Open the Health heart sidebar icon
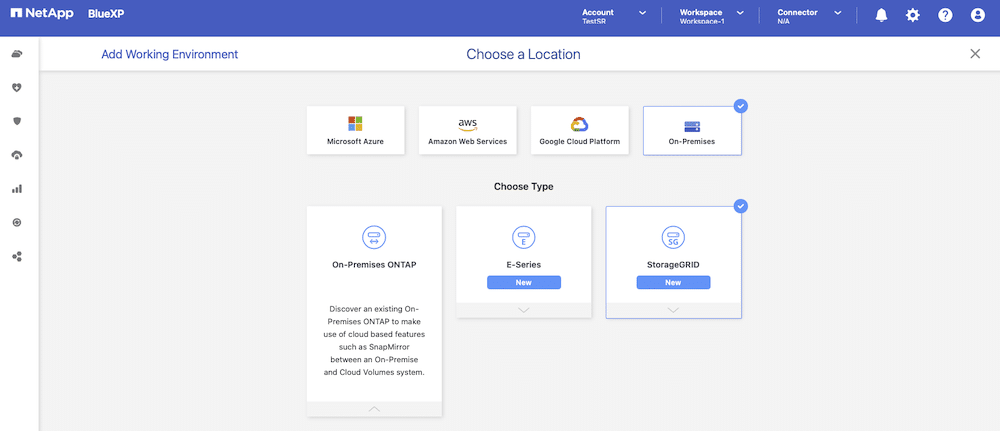The width and height of the screenshot is (1000, 431). click(x=17, y=87)
